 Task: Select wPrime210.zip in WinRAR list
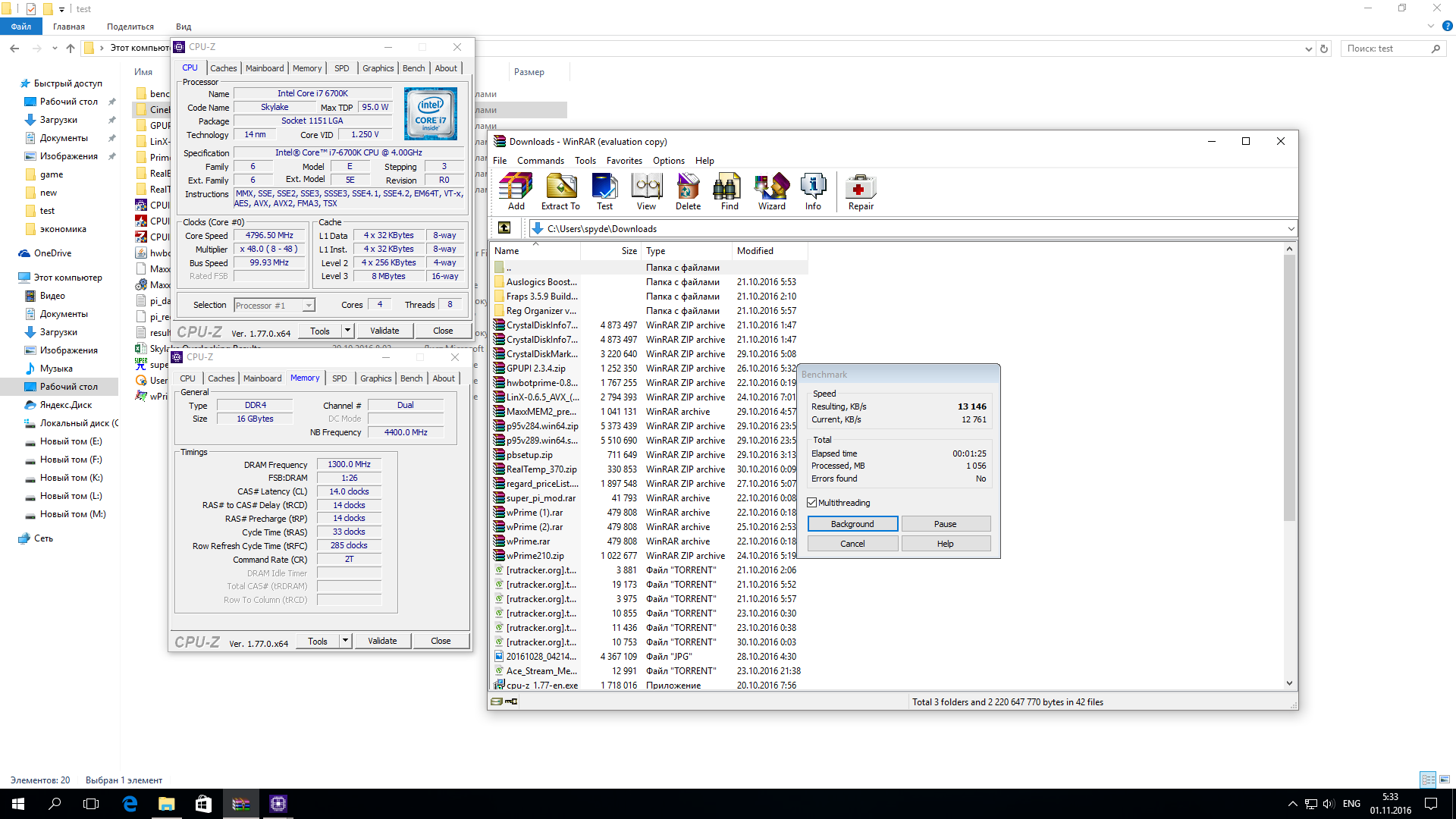coord(535,556)
